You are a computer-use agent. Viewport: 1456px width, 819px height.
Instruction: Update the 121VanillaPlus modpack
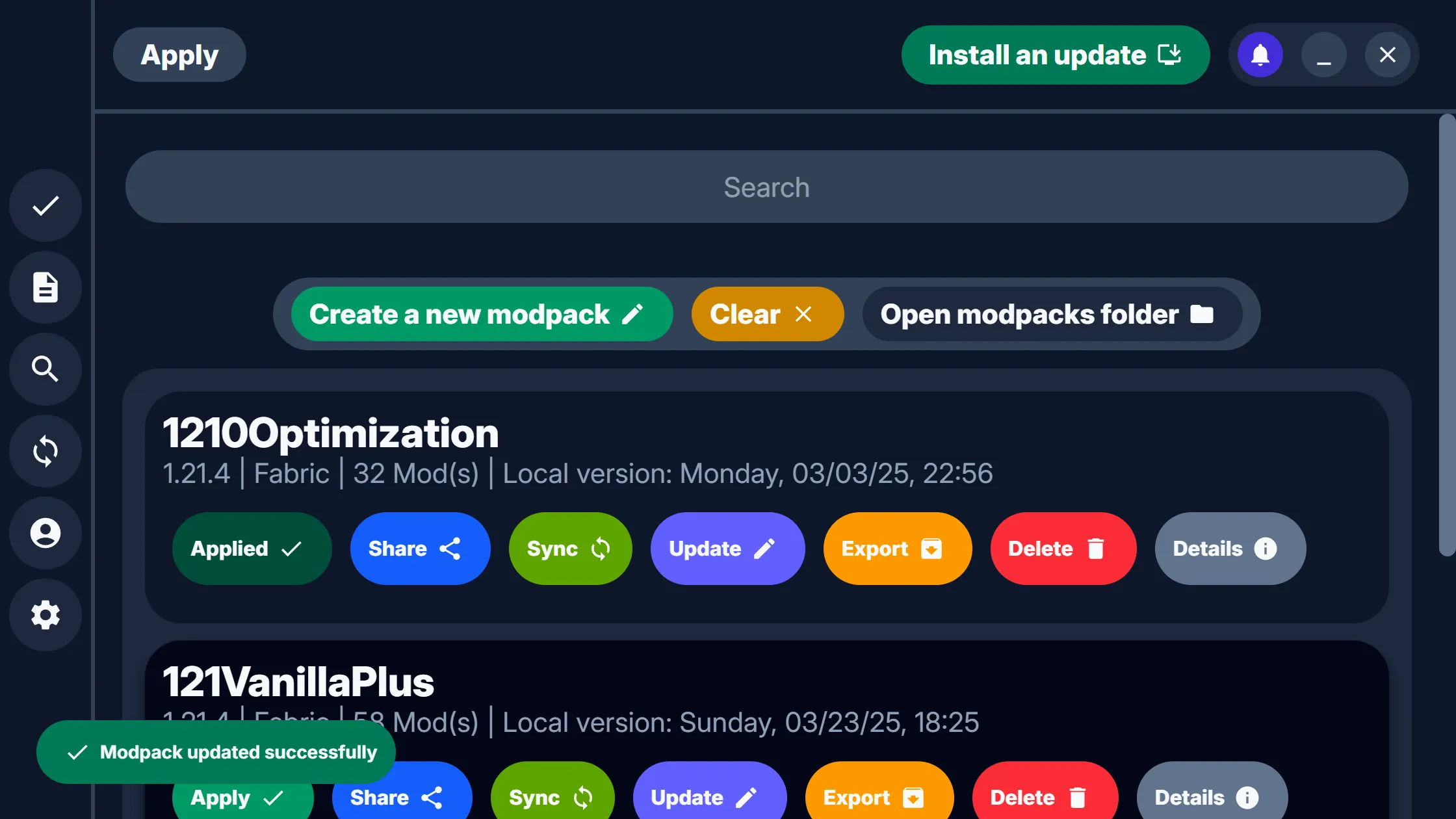pos(709,797)
